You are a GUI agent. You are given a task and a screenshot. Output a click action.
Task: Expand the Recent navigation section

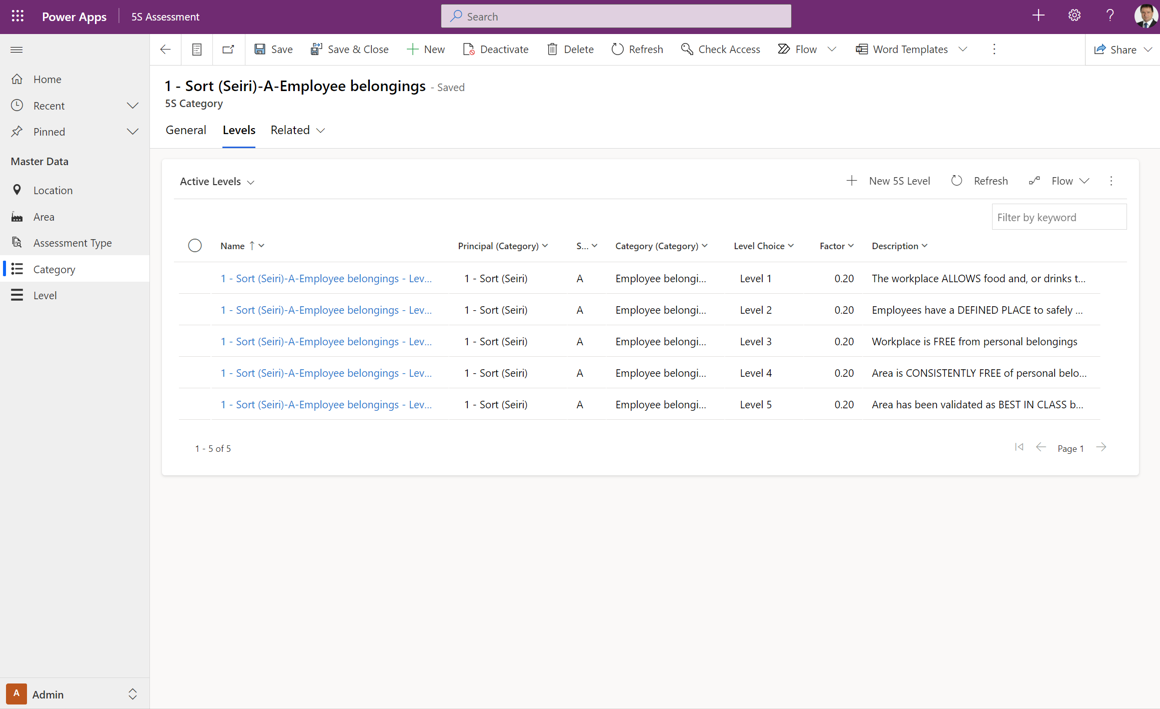pos(132,106)
